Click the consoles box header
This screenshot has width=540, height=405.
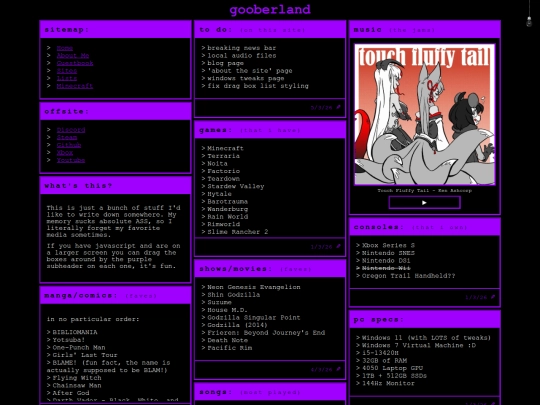point(425,227)
